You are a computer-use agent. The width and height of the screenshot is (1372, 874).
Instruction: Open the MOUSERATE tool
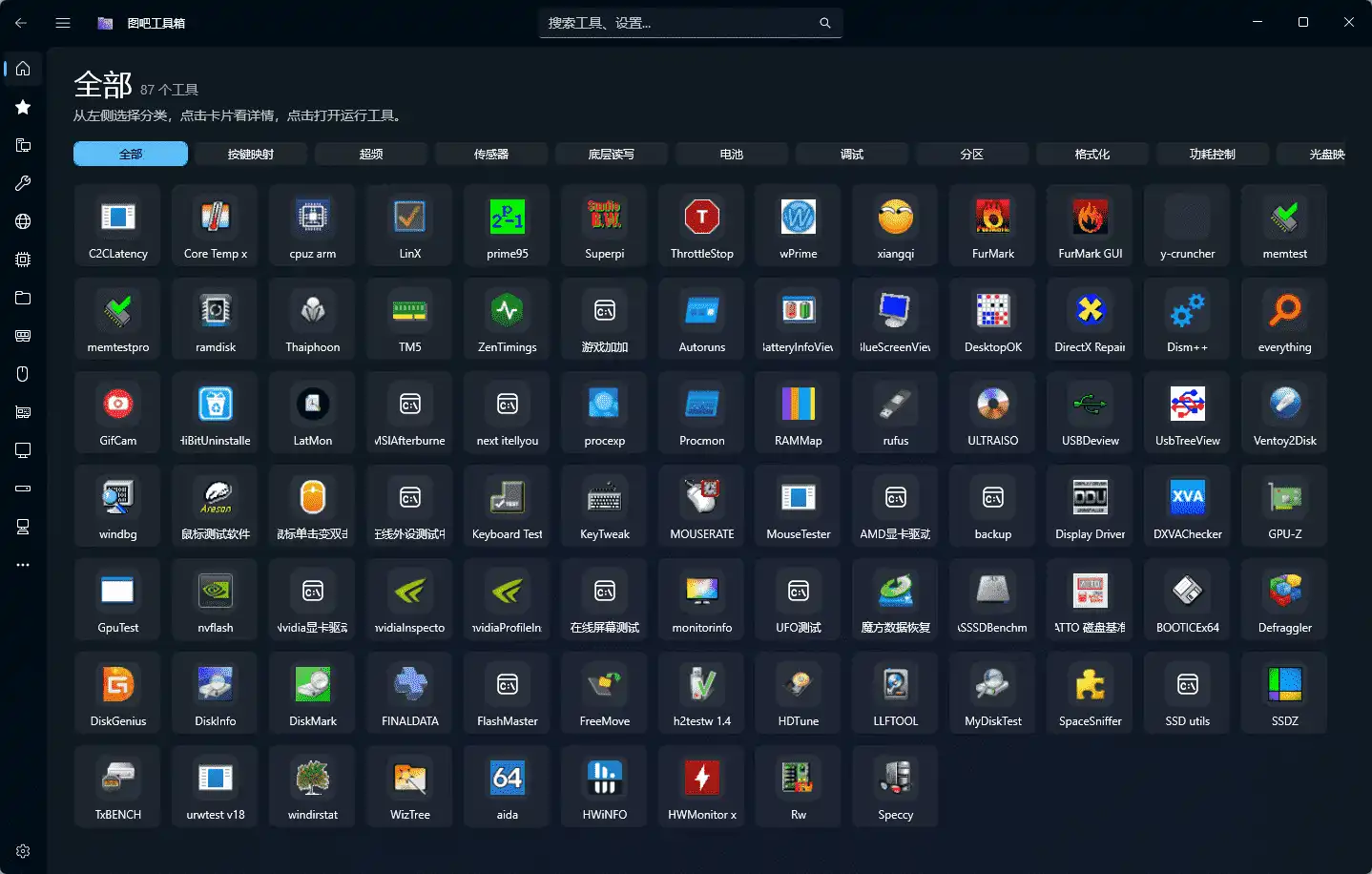click(x=702, y=506)
